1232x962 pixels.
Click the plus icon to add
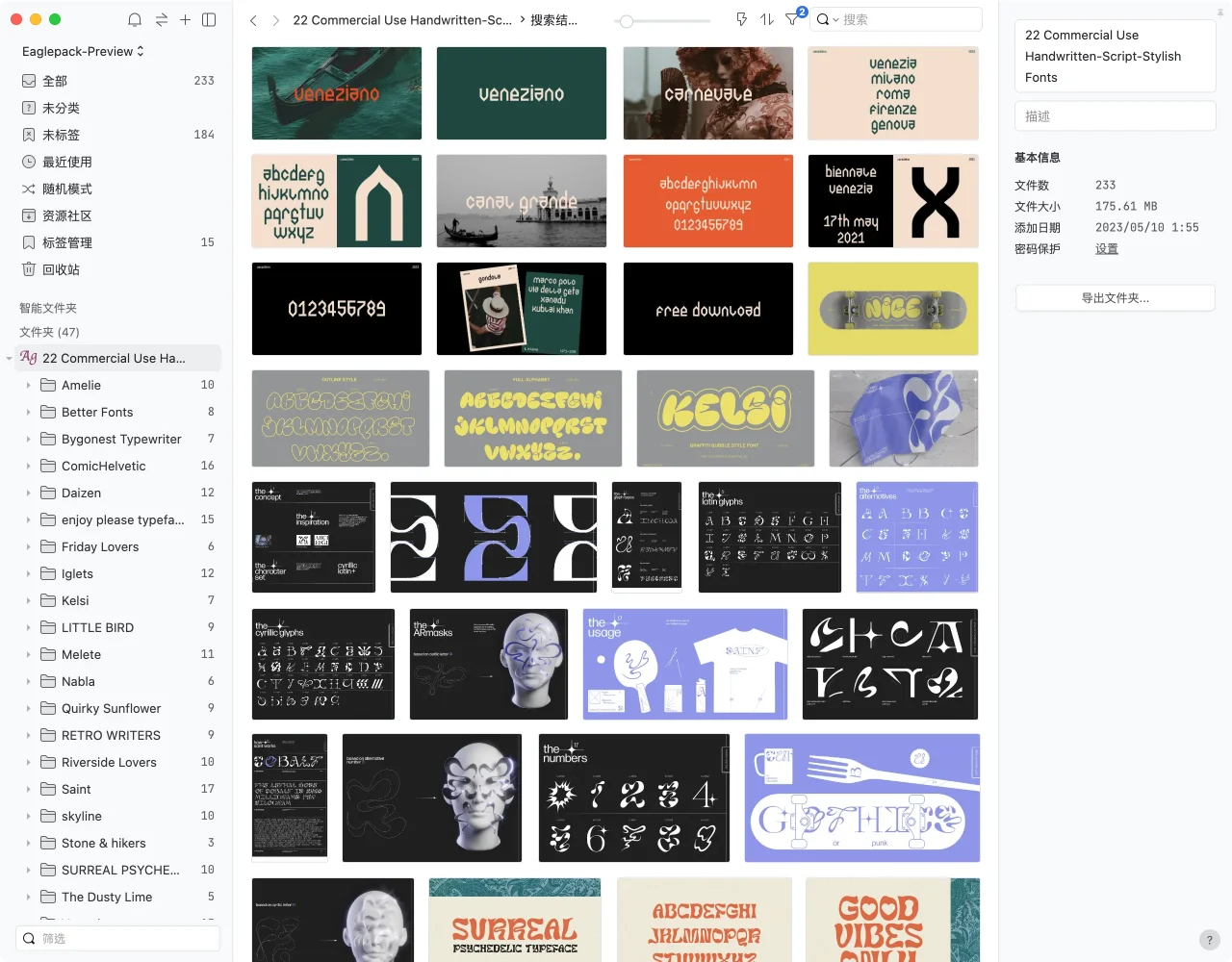pyautogui.click(x=185, y=20)
